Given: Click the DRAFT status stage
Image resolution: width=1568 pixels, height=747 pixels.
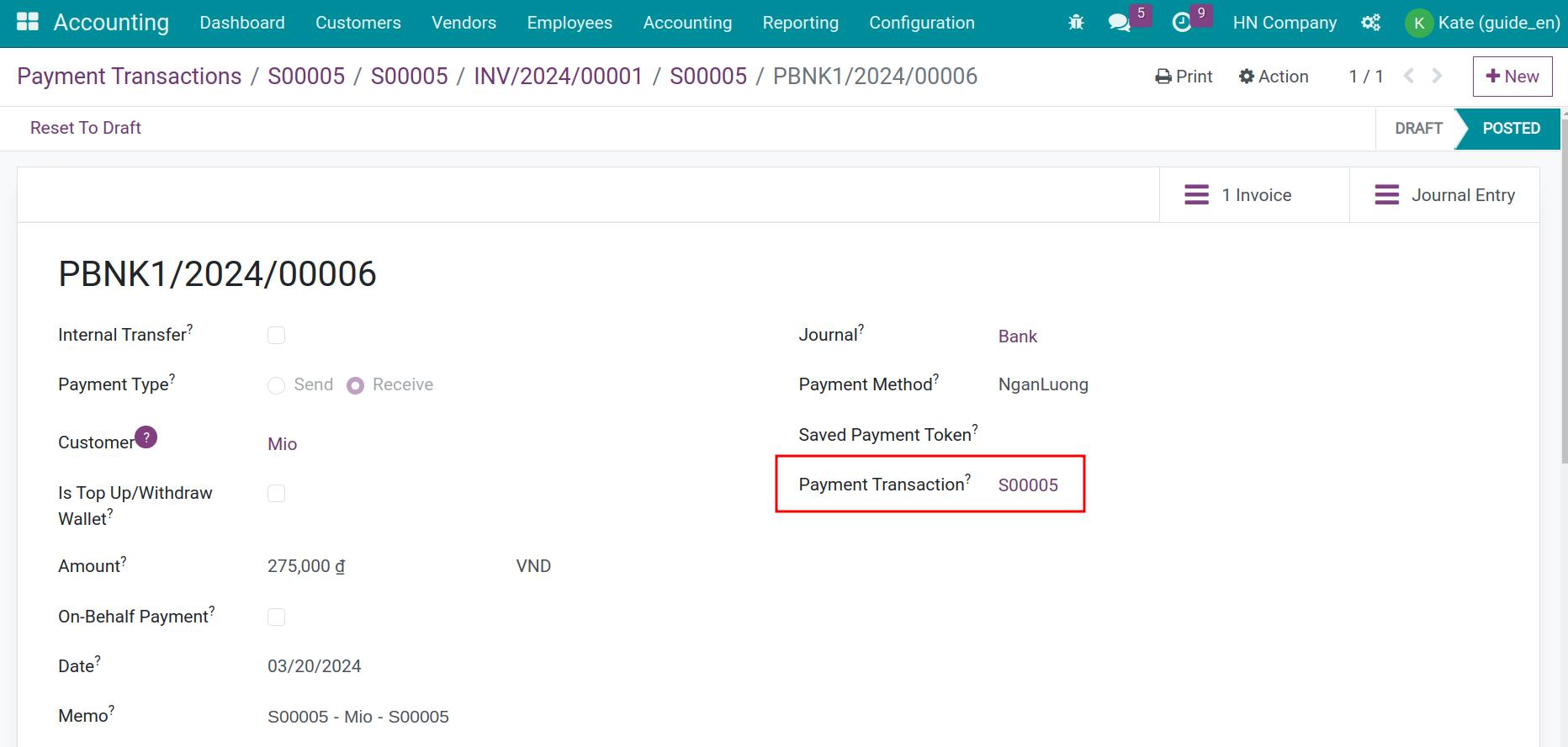Looking at the screenshot, I should click(x=1418, y=129).
